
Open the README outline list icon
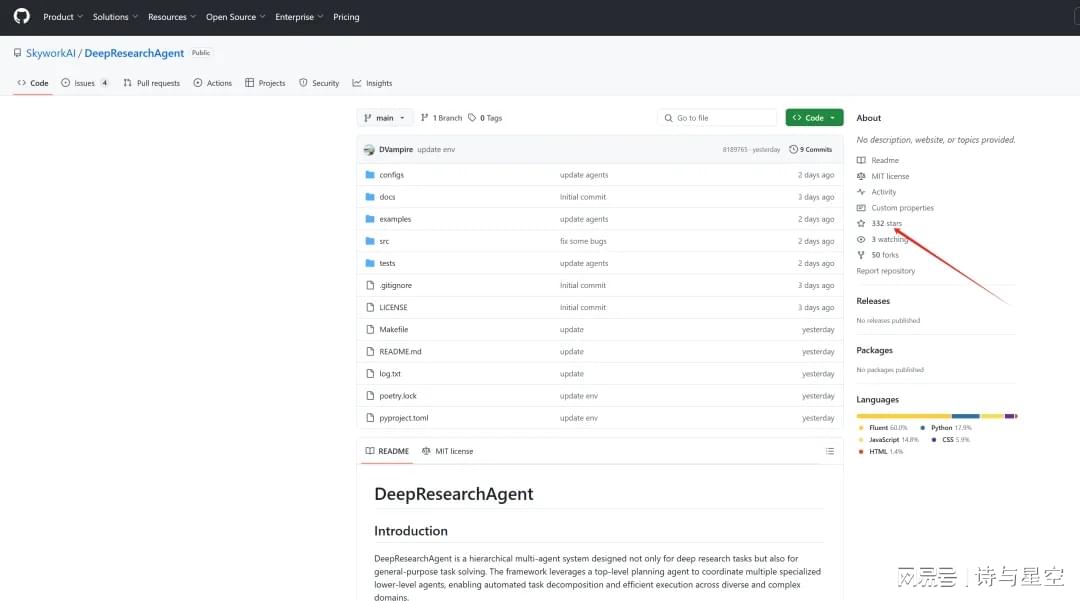point(829,451)
